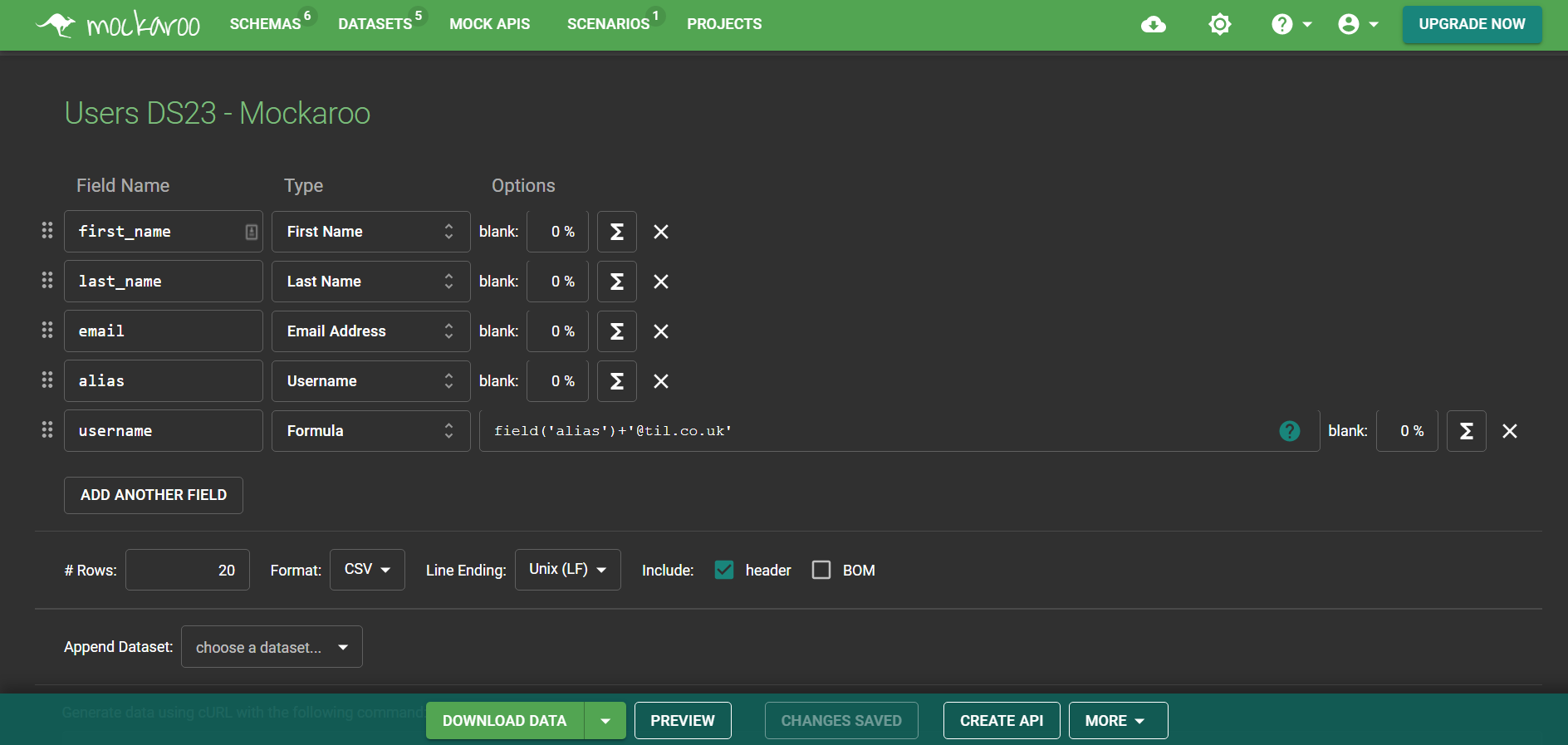Viewport: 1568px width, 745px height.
Task: Enable the BOM checkbox
Action: [821, 570]
